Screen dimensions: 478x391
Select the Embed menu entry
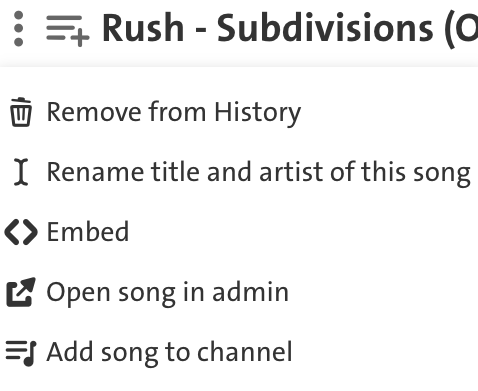(88, 232)
